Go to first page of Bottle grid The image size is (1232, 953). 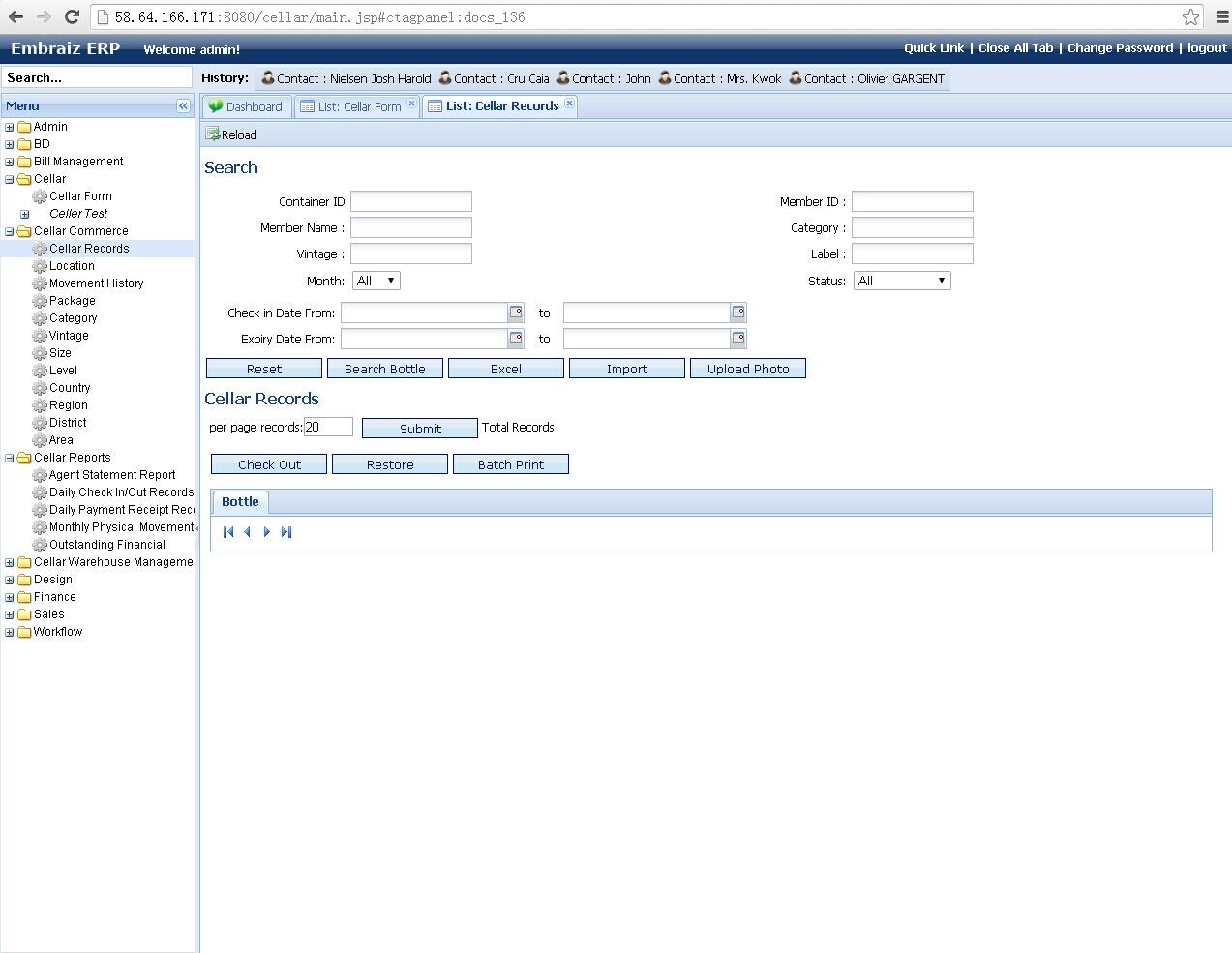pyautogui.click(x=228, y=532)
